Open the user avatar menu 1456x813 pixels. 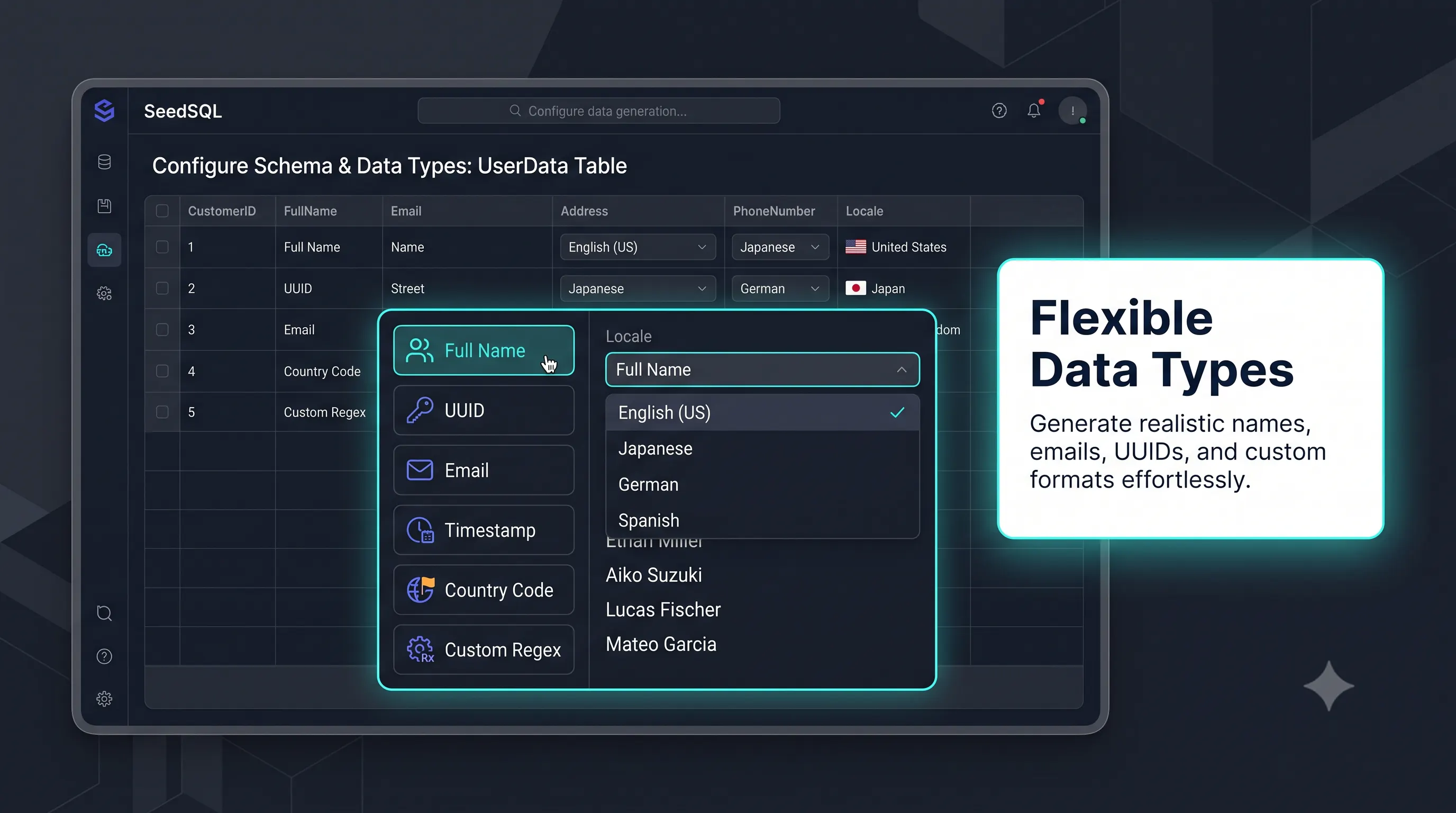[x=1072, y=111]
